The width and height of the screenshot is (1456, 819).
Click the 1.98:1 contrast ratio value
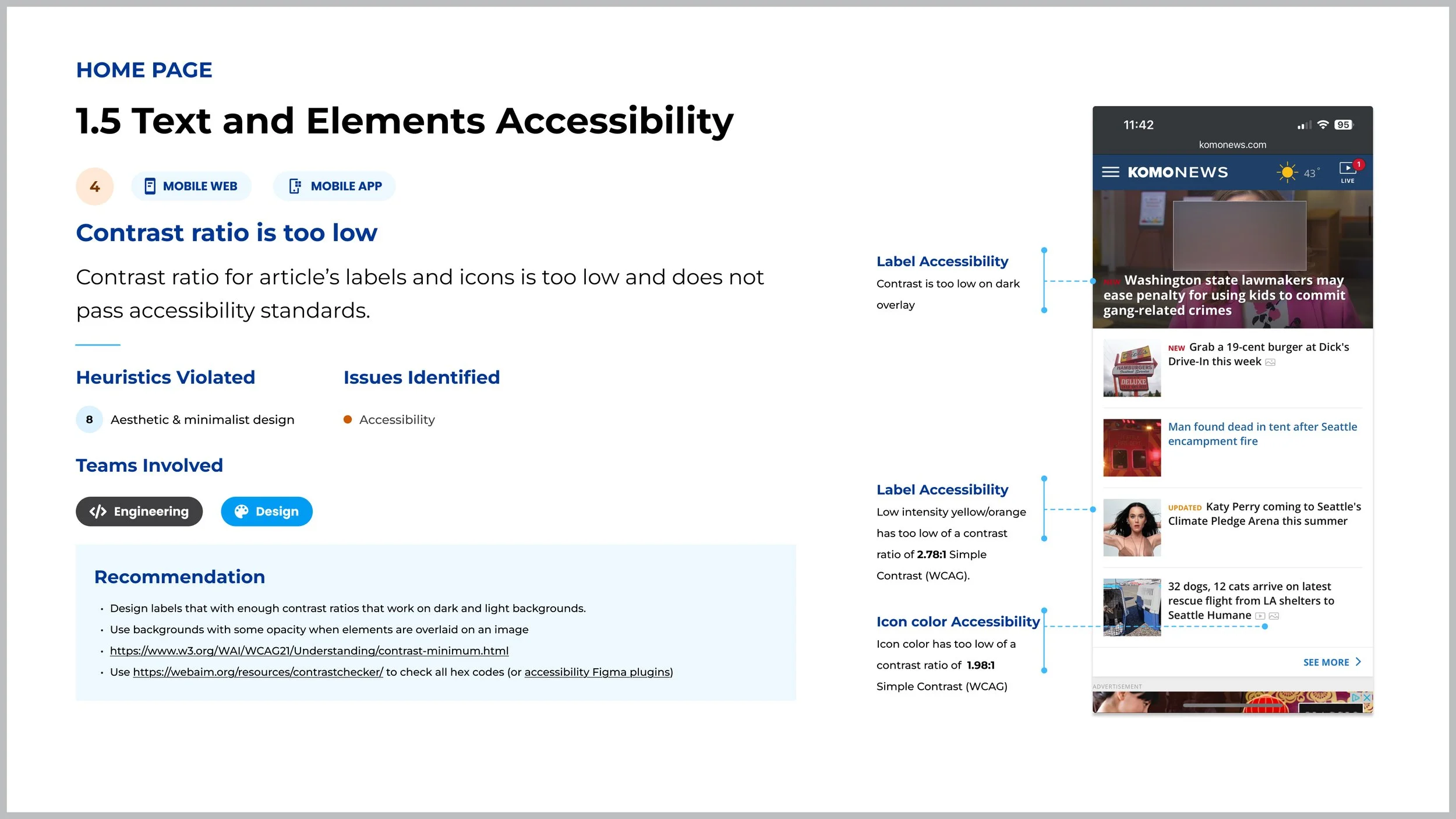pos(981,665)
